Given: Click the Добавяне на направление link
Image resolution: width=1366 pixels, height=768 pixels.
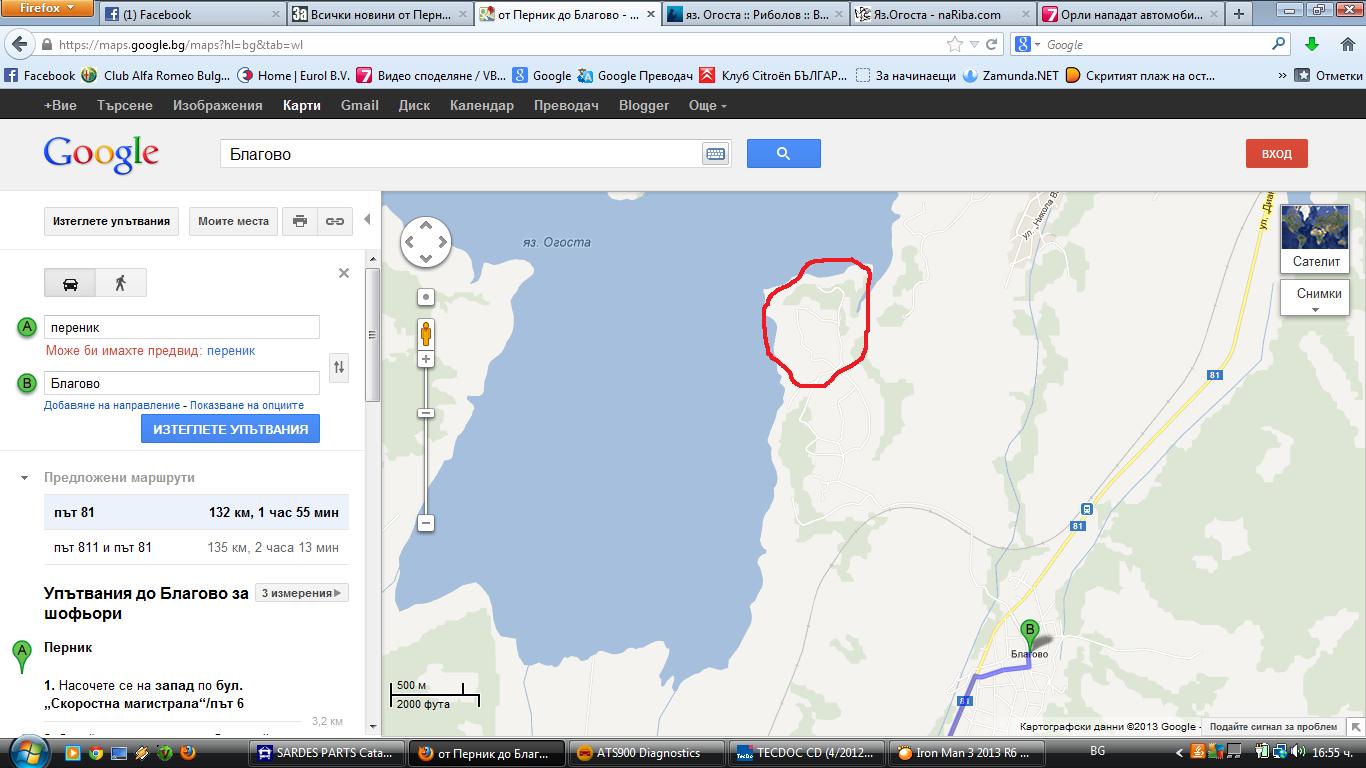Looking at the screenshot, I should [112, 405].
